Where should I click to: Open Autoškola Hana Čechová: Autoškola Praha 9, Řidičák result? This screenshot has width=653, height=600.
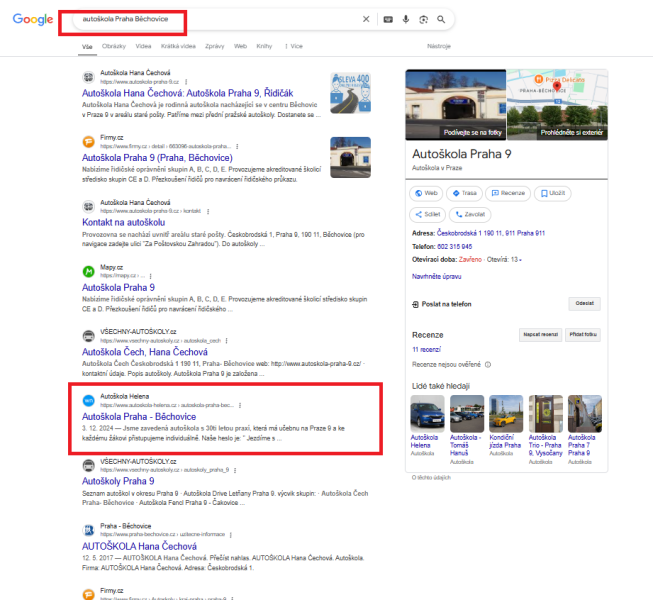pos(187,93)
